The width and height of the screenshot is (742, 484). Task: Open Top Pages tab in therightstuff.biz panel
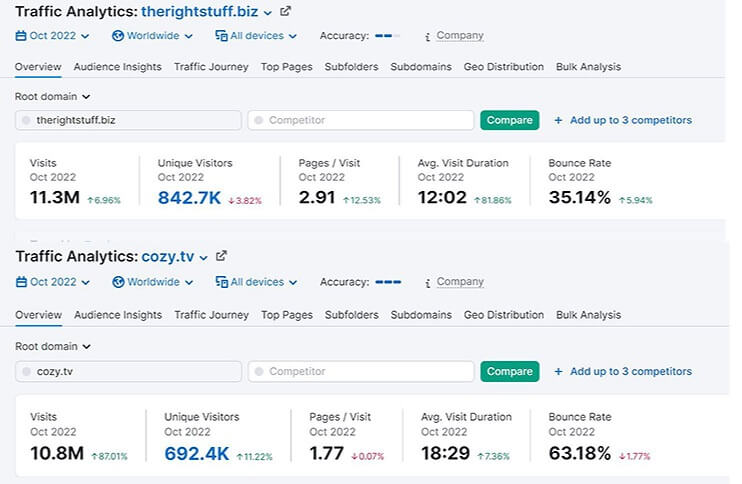[x=286, y=67]
